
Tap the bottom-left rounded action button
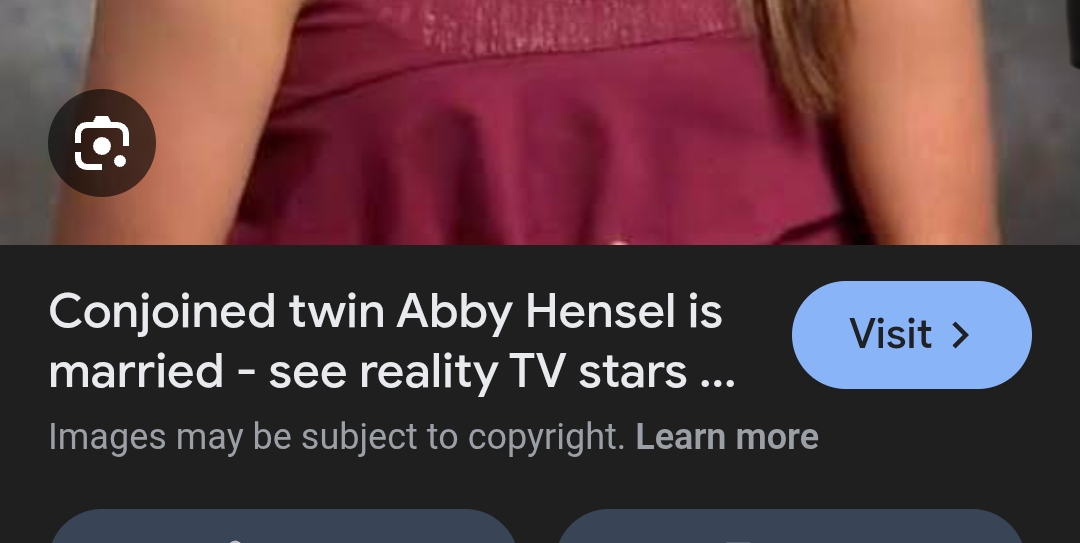(283, 526)
